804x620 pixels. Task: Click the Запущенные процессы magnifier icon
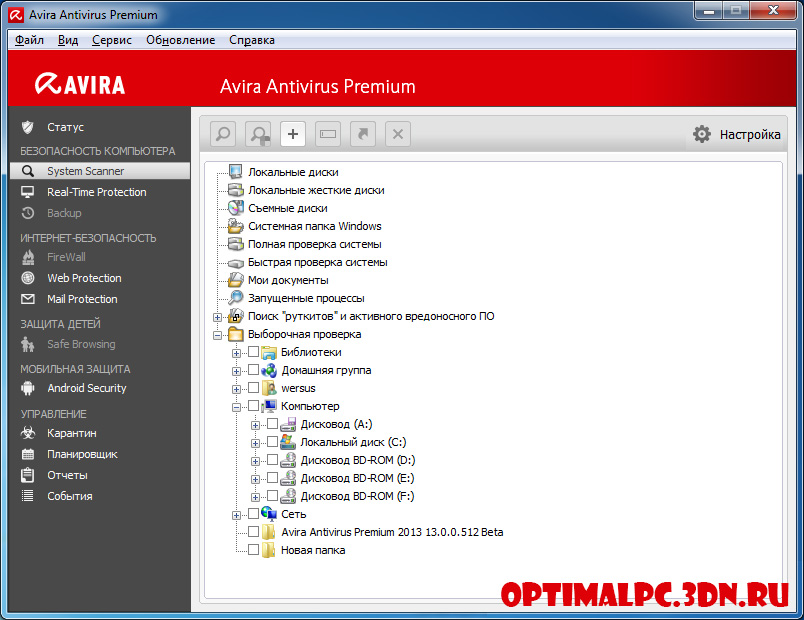click(x=235, y=297)
